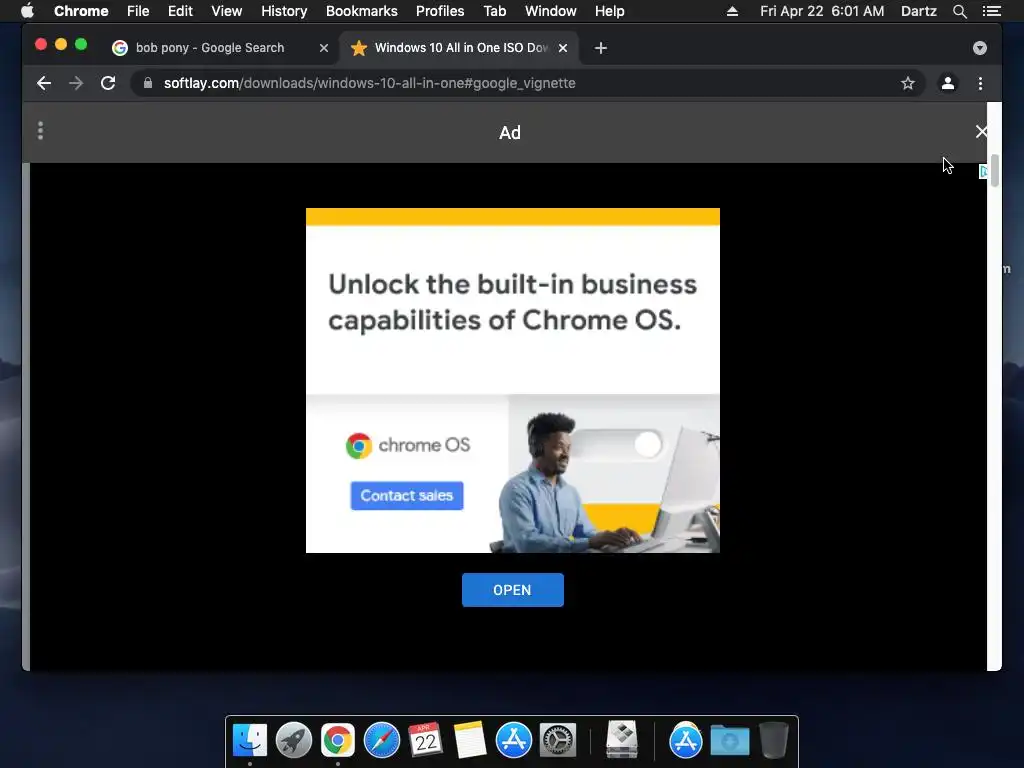Open Spotlight search magnifier
The height and width of the screenshot is (768, 1024).
959,11
